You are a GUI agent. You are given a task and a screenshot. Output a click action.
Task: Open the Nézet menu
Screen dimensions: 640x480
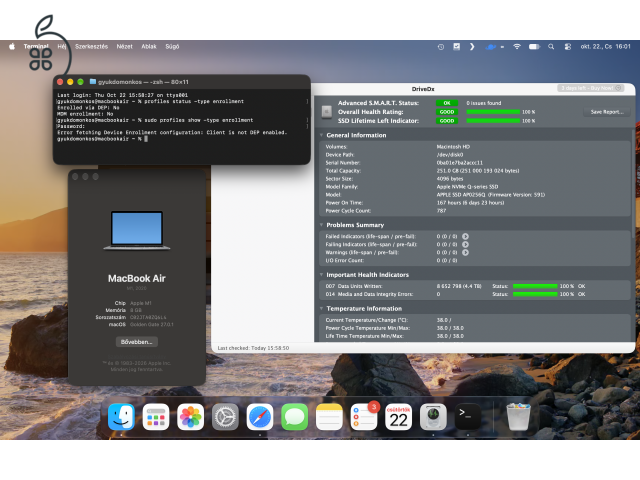pos(124,47)
